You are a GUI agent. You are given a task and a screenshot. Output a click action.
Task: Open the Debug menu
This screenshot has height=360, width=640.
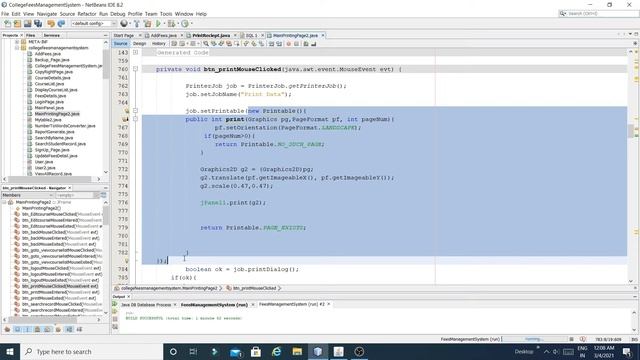[118, 14]
